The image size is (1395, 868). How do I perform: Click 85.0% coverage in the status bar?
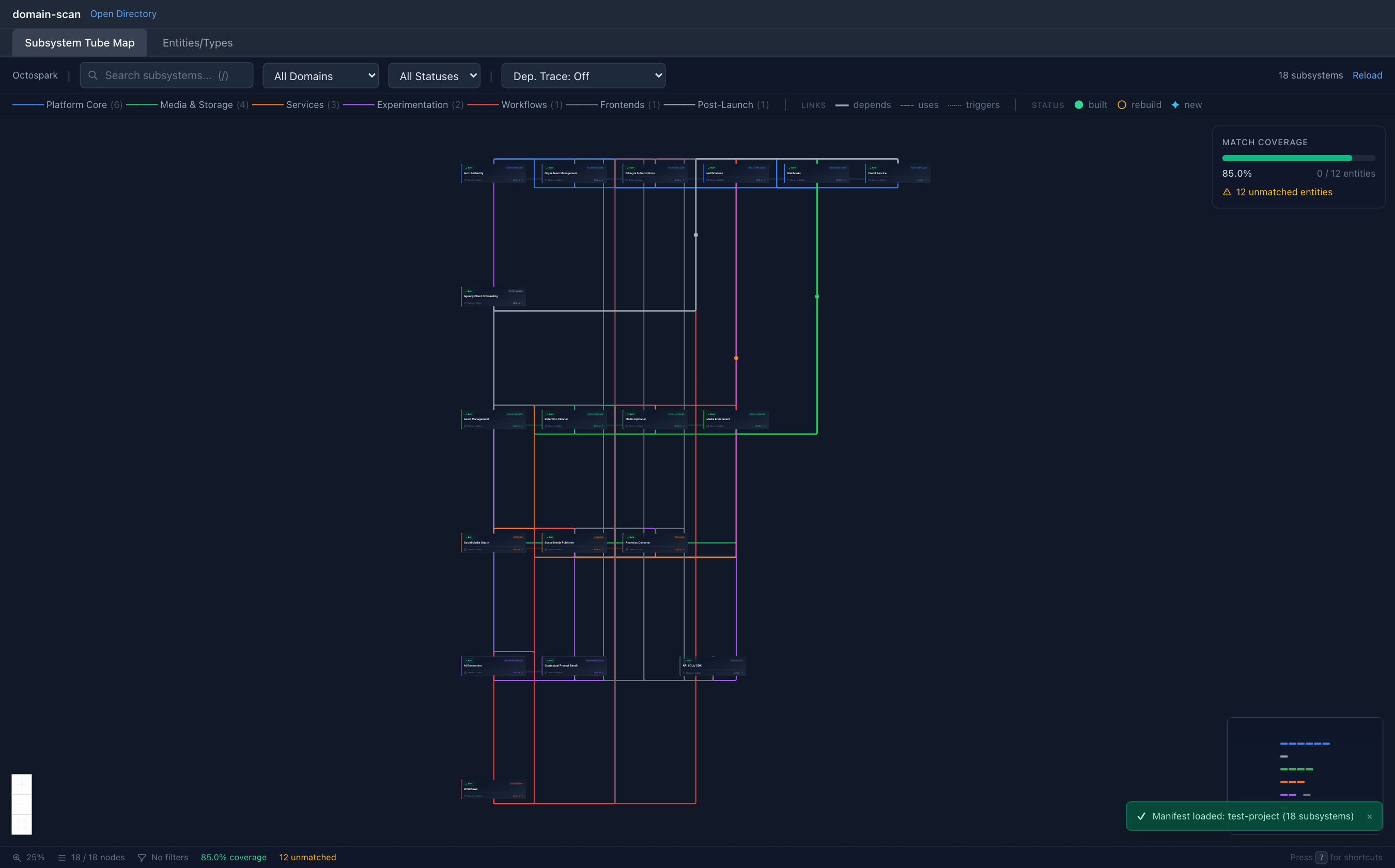tap(234, 858)
